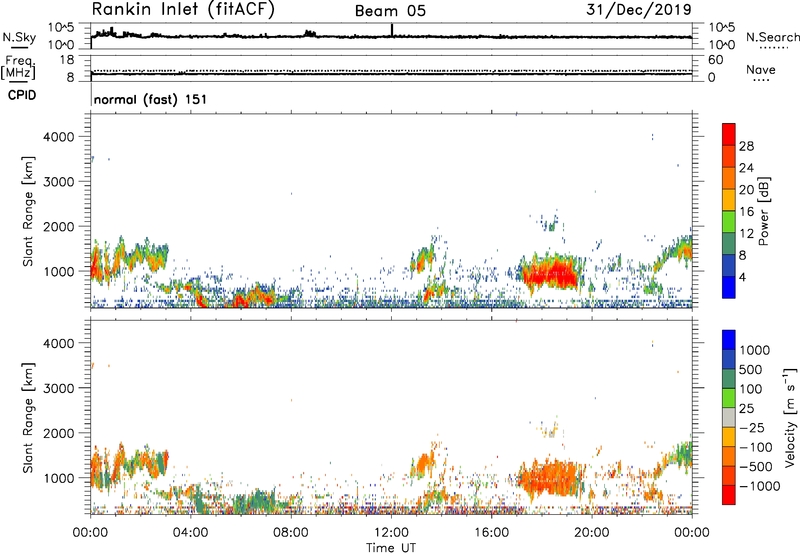Click the '08:00' time tick label
Image resolution: width=800 pixels, height=554 pixels.
coord(290,533)
